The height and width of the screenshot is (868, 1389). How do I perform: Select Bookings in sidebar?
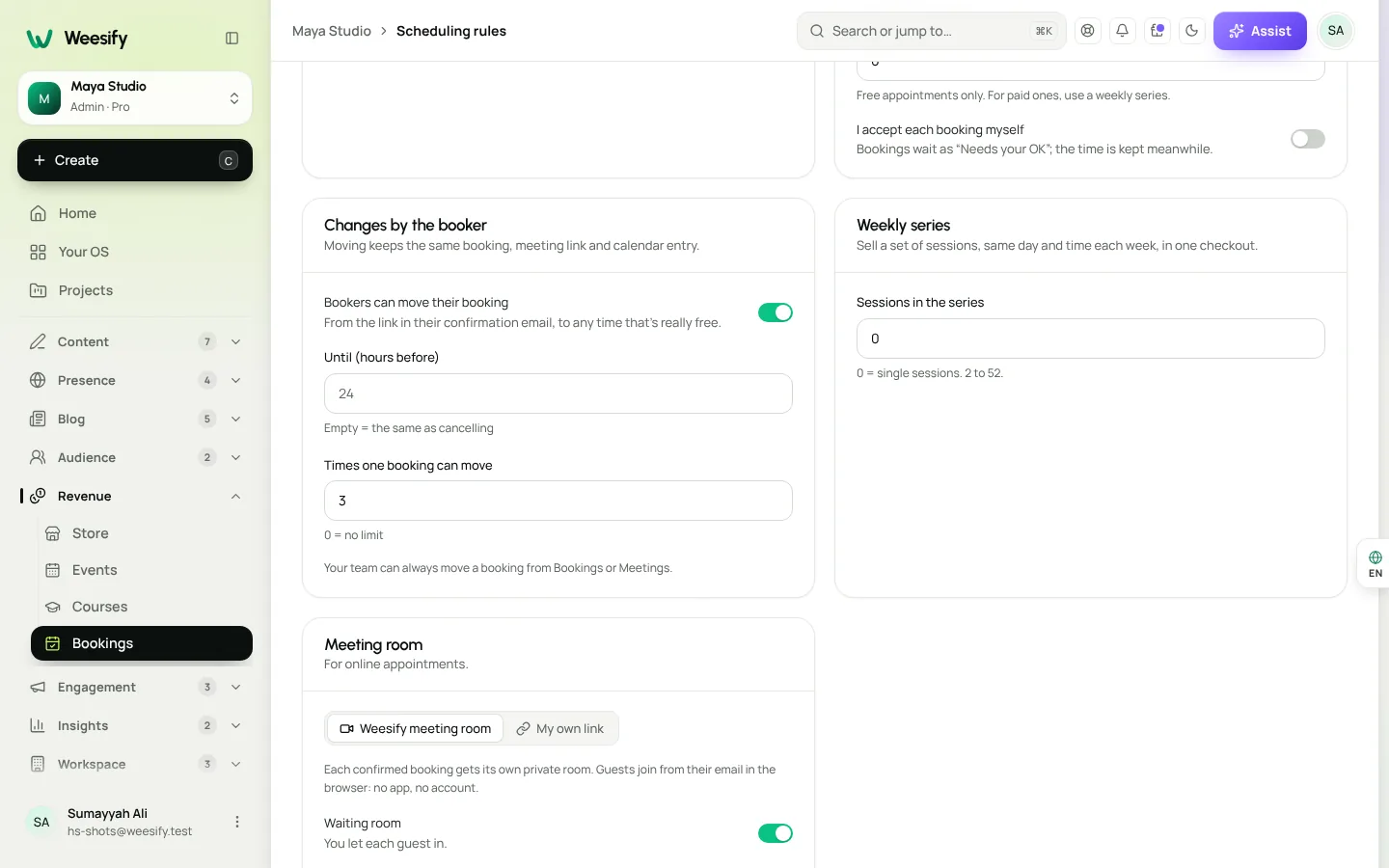[142, 643]
